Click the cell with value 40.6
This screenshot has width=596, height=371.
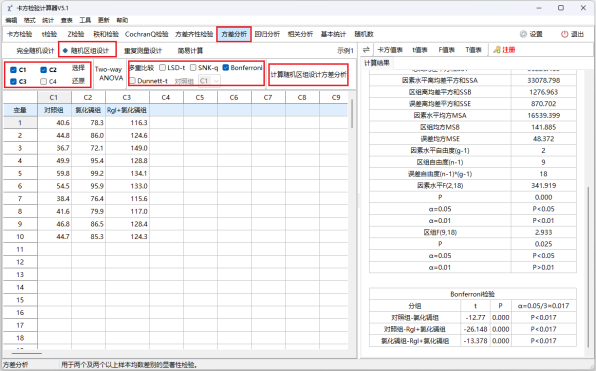(x=54, y=123)
